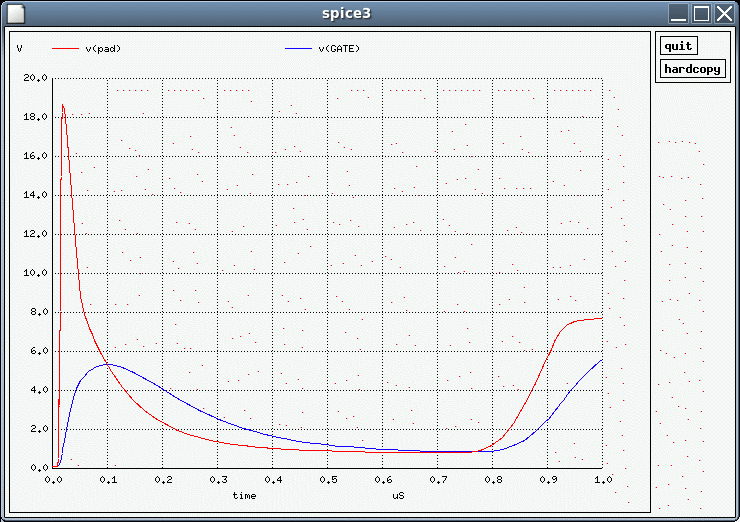The height and width of the screenshot is (522, 740).
Task: Open the window menu icon in title bar
Action: pos(15,13)
